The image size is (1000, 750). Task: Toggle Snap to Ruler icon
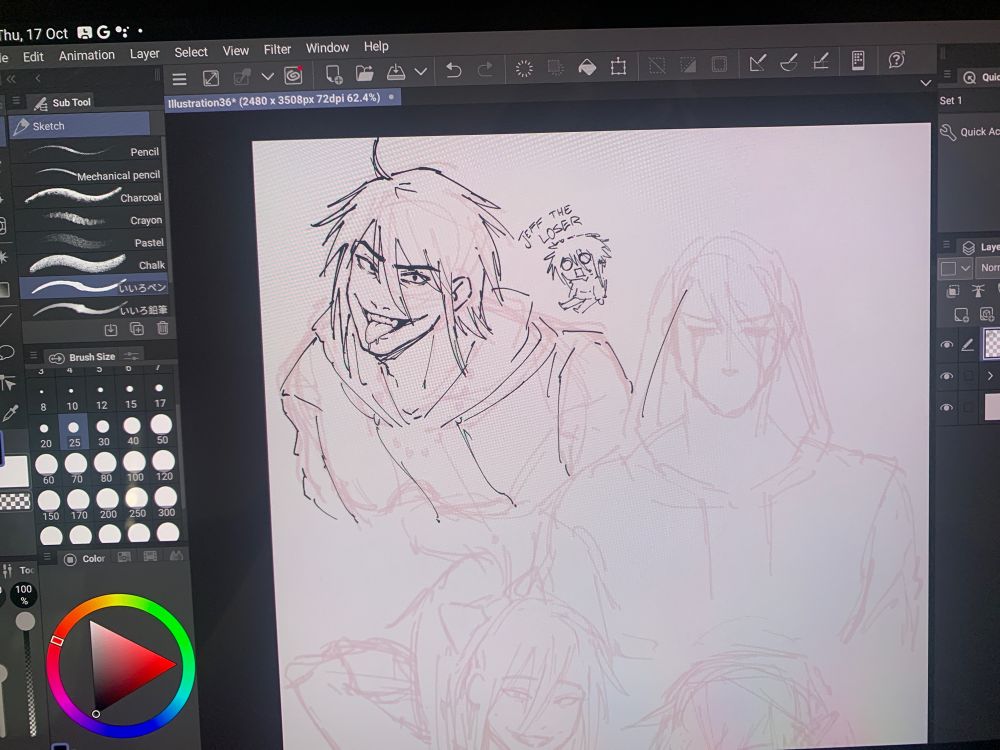point(758,62)
